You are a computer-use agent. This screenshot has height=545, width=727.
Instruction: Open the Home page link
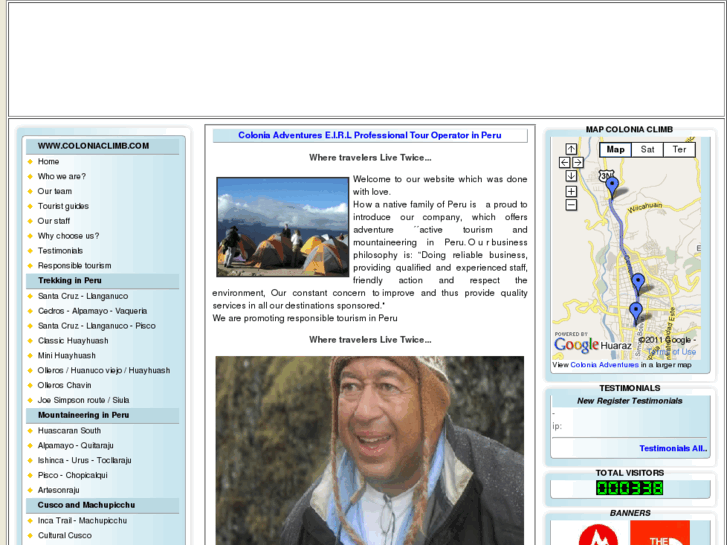point(48,161)
